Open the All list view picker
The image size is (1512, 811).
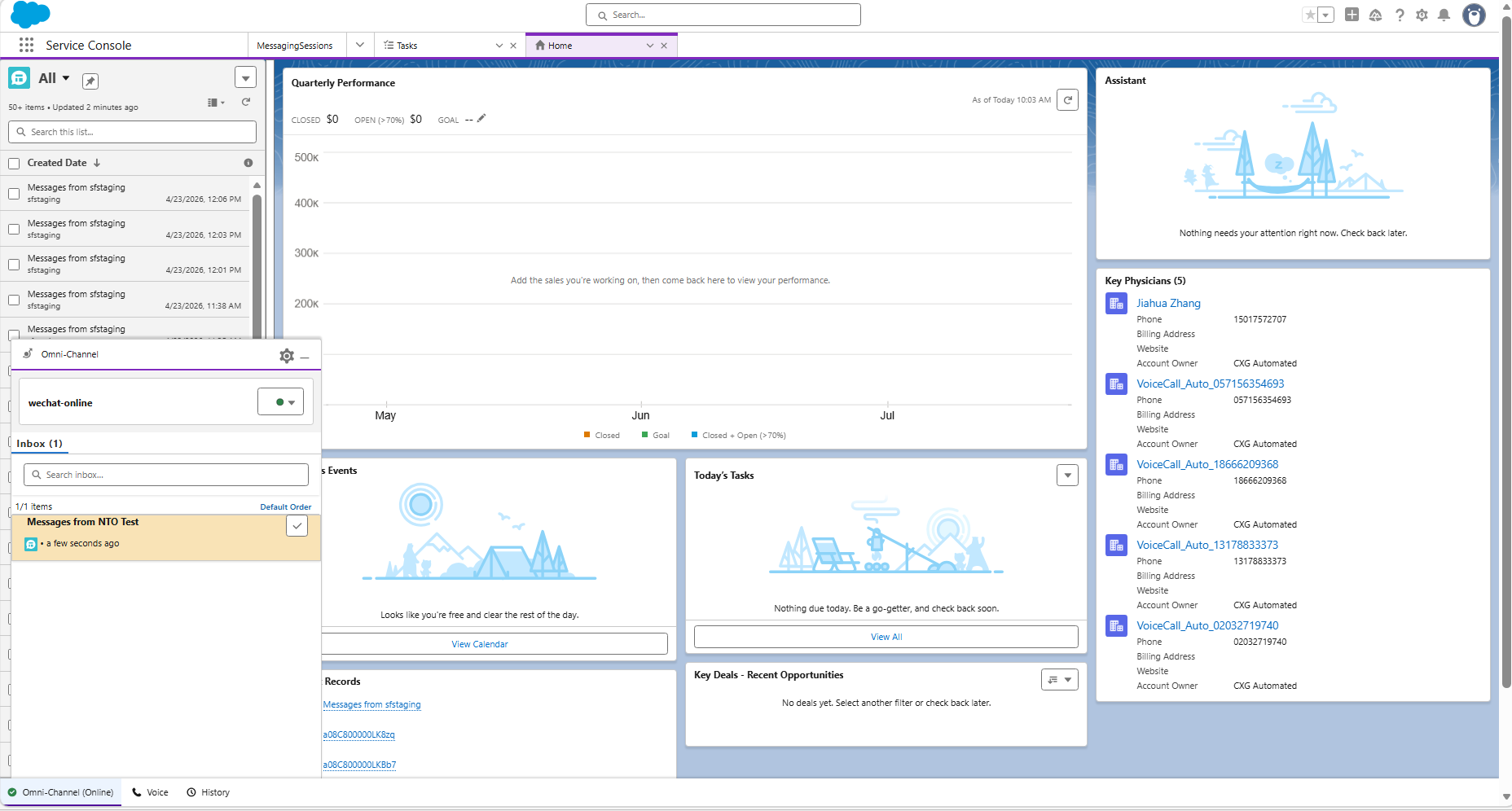pos(55,78)
